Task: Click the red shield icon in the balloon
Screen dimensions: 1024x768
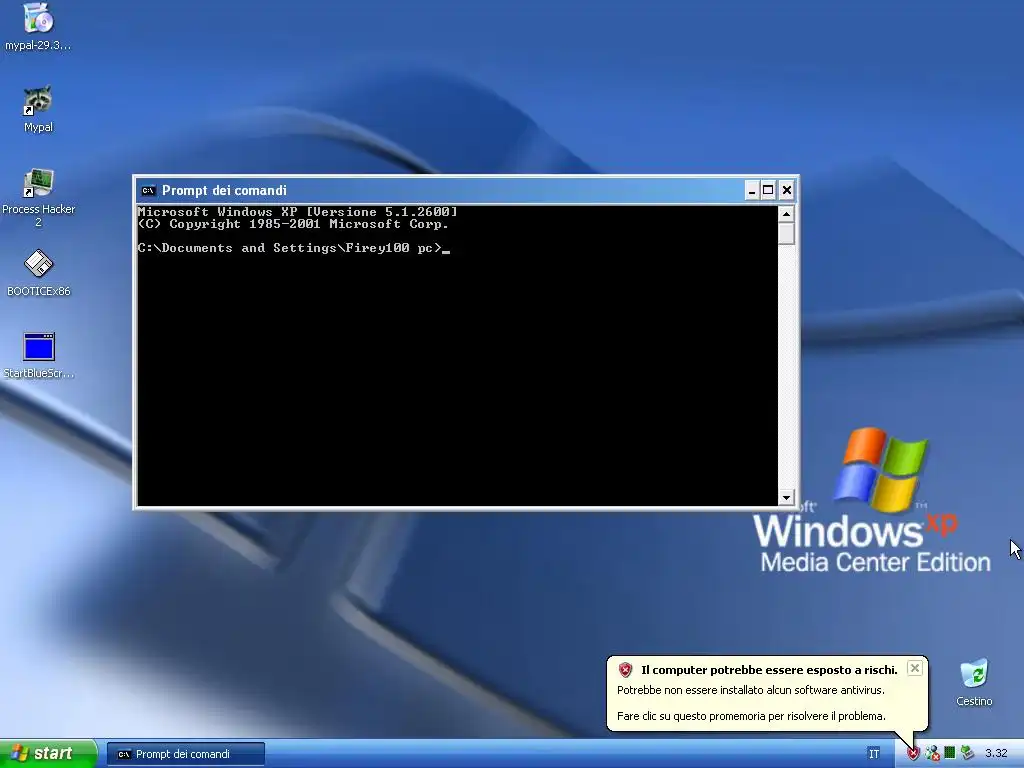Action: pyautogui.click(x=626, y=669)
